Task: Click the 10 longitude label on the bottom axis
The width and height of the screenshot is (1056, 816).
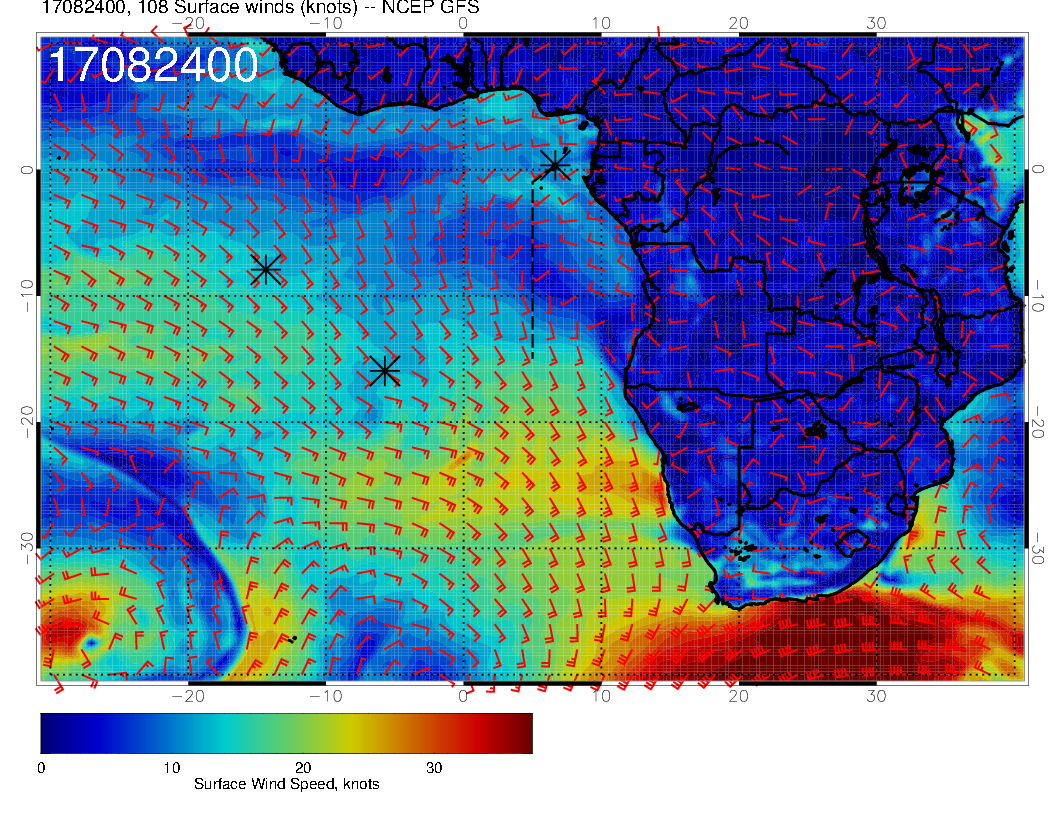Action: 601,696
